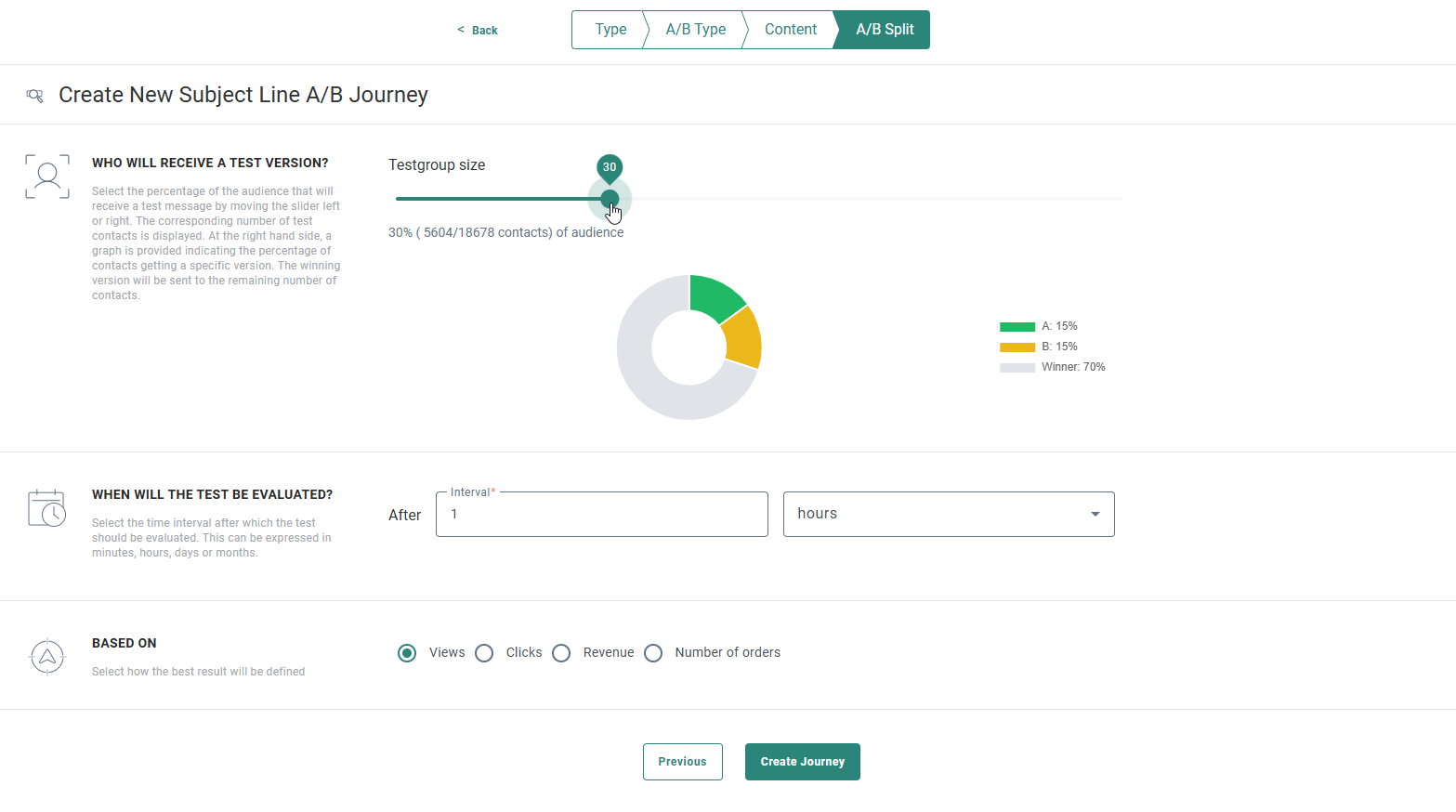Go to the Type step
The width and height of the screenshot is (1456, 812).
(x=610, y=30)
